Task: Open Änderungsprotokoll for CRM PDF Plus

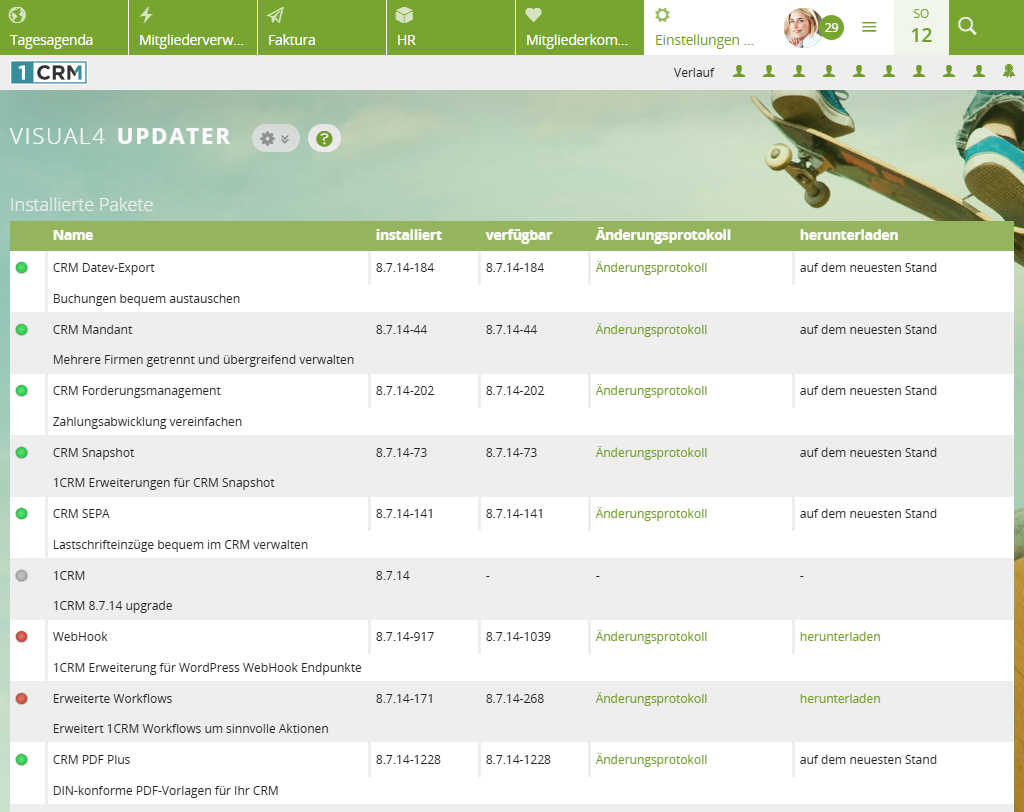Action: tap(651, 760)
